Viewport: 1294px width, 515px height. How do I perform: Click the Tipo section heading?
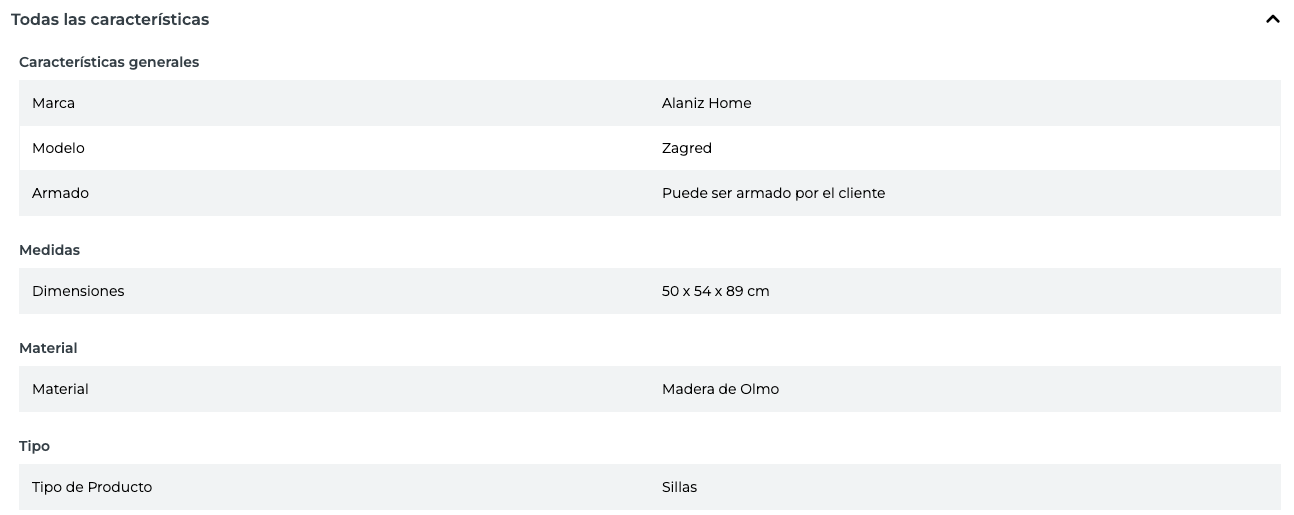[34, 446]
